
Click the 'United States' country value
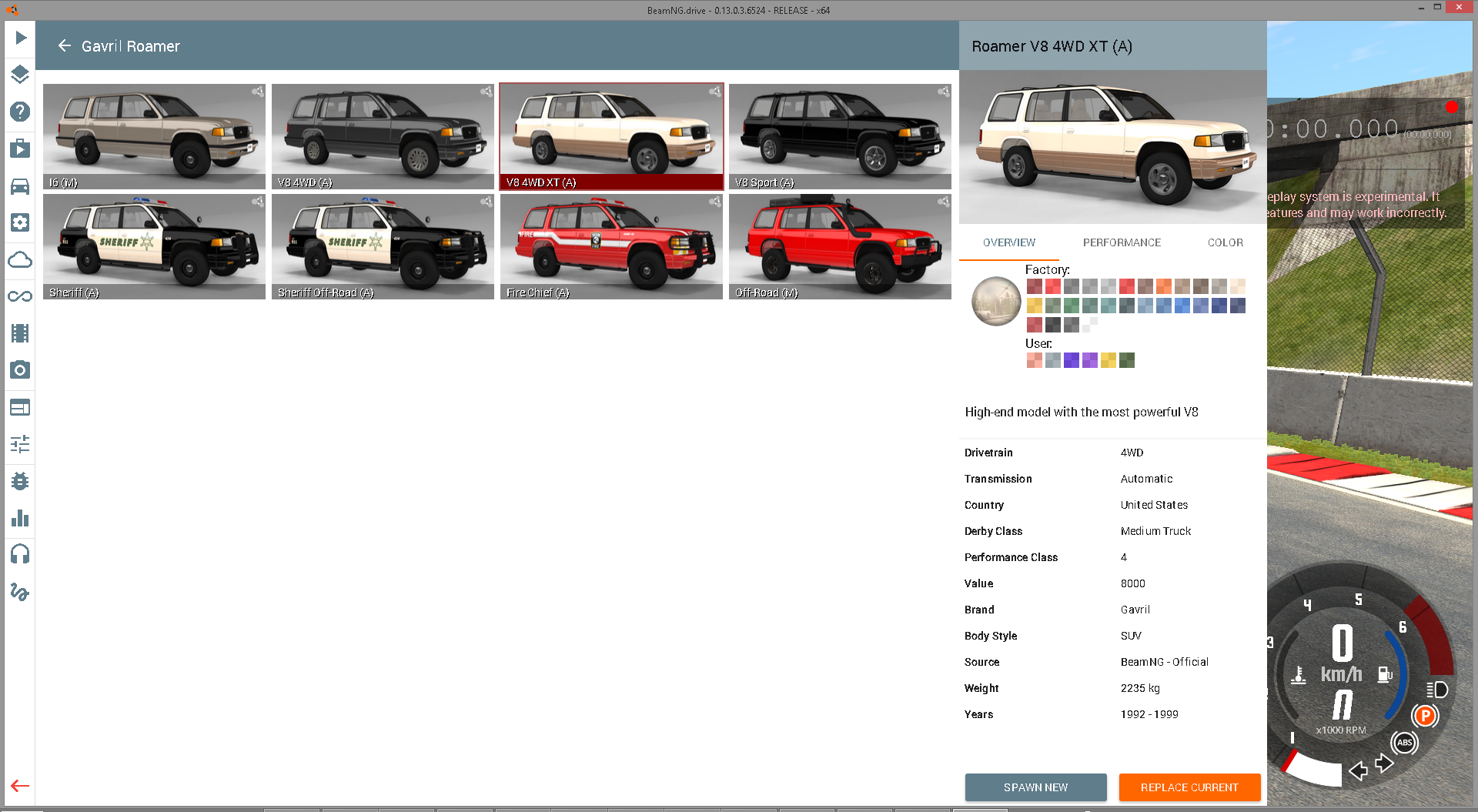tap(1154, 505)
